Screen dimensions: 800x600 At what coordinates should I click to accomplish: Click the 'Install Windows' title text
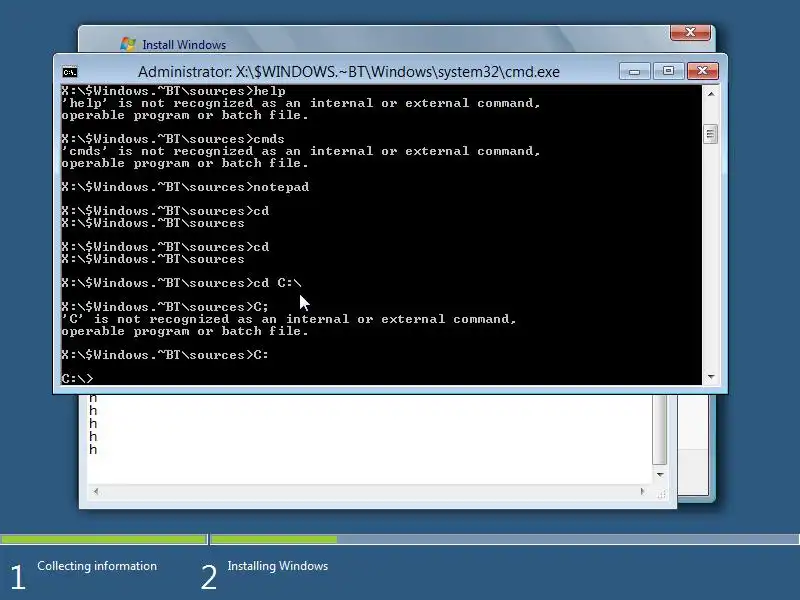pos(184,45)
